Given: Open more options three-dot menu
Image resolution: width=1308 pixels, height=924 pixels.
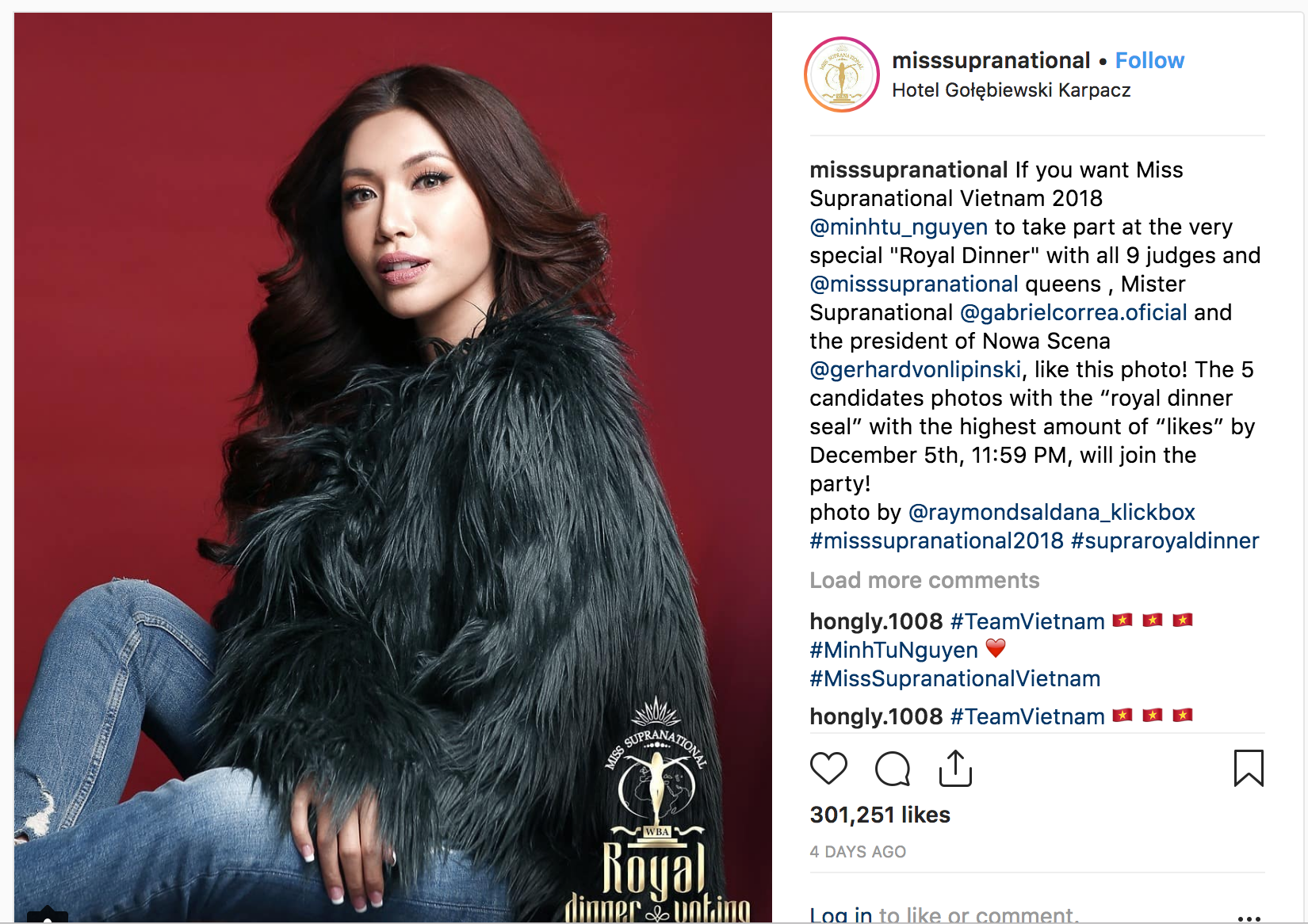Looking at the screenshot, I should click(1249, 918).
